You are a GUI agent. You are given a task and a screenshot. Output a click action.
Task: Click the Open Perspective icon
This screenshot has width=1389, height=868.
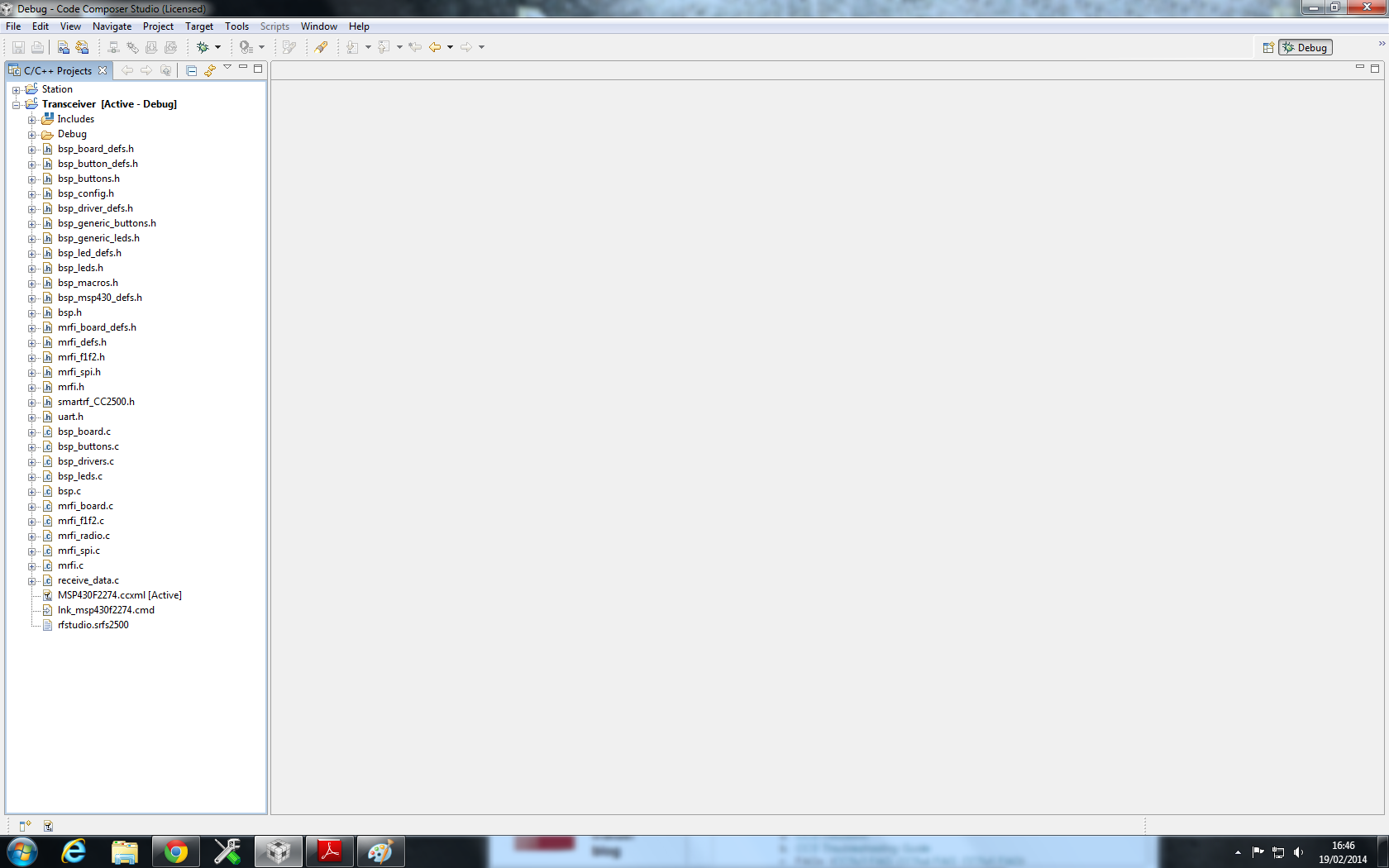1268,47
